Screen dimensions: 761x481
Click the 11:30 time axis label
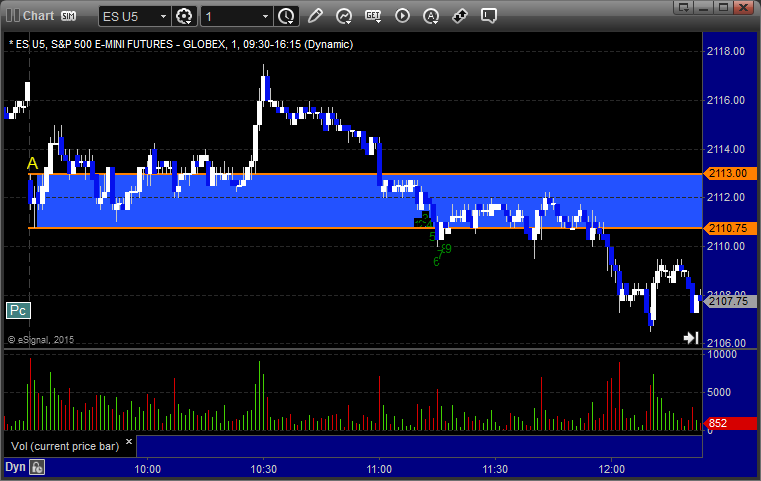coord(495,469)
